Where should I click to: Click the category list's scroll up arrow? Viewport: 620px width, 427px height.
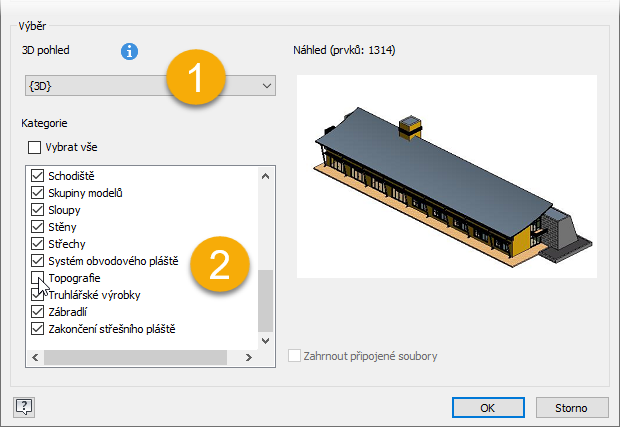[x=266, y=176]
